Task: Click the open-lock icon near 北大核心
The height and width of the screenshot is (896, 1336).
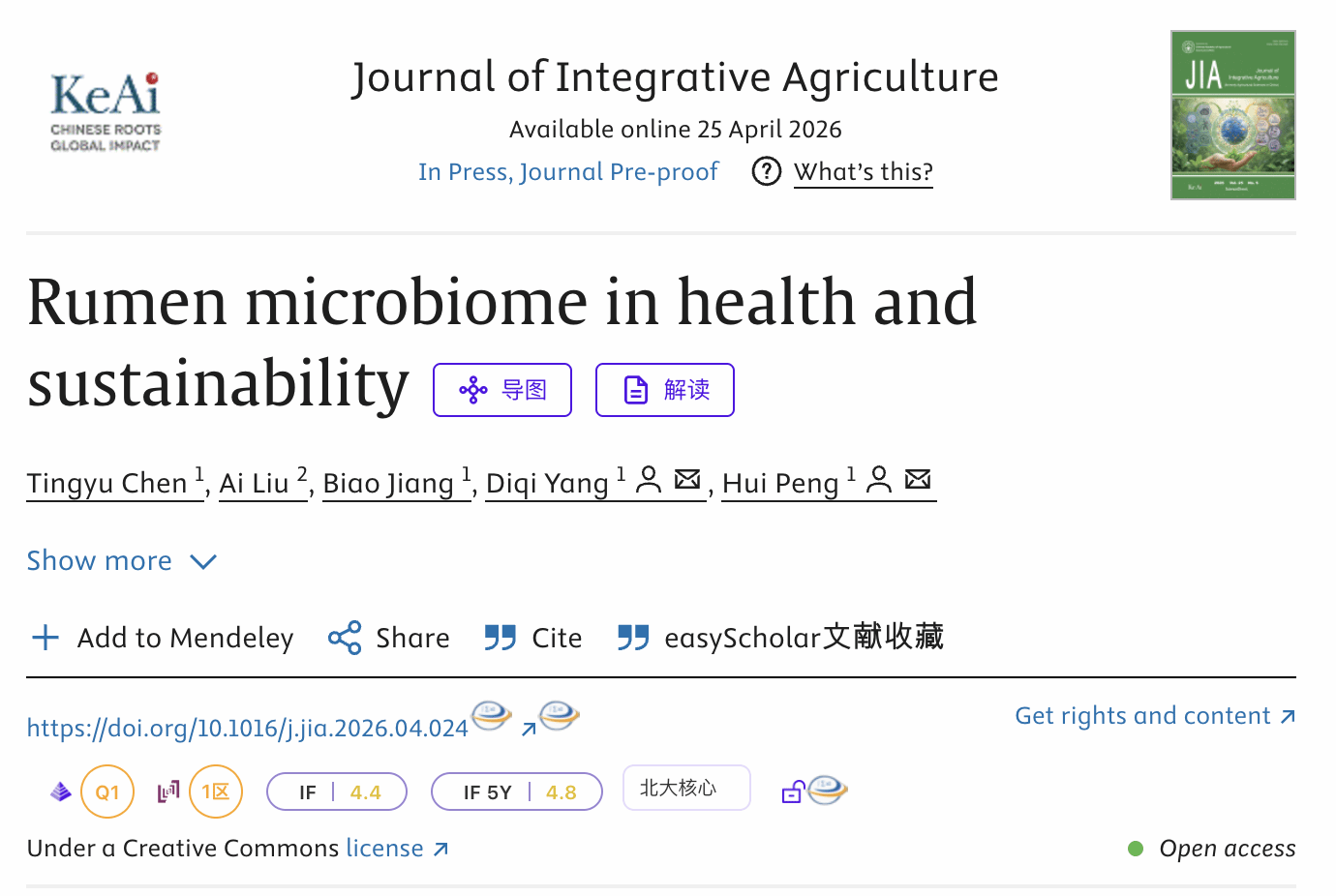Action: click(793, 791)
